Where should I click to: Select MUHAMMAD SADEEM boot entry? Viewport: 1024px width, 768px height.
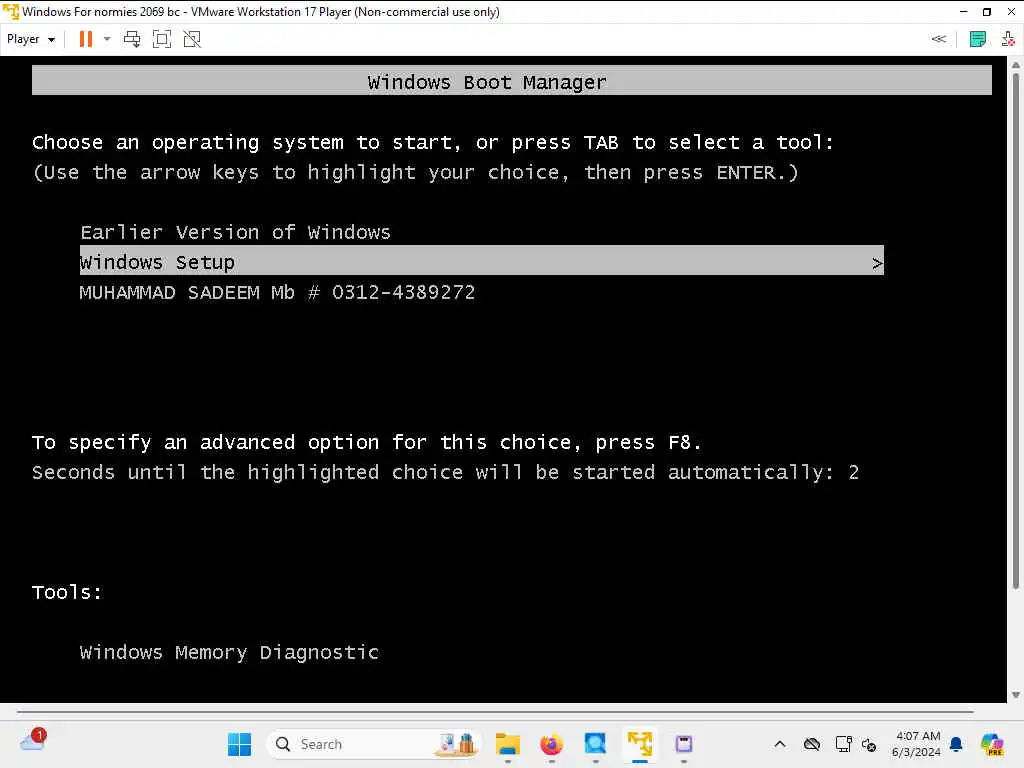(x=277, y=293)
